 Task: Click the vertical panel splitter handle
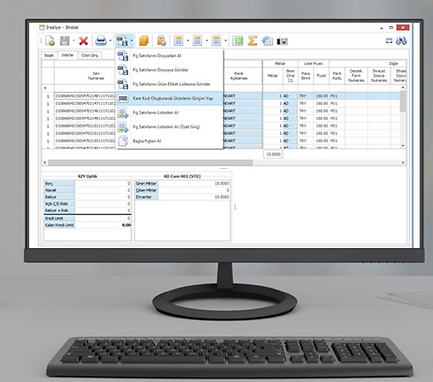coord(235,207)
